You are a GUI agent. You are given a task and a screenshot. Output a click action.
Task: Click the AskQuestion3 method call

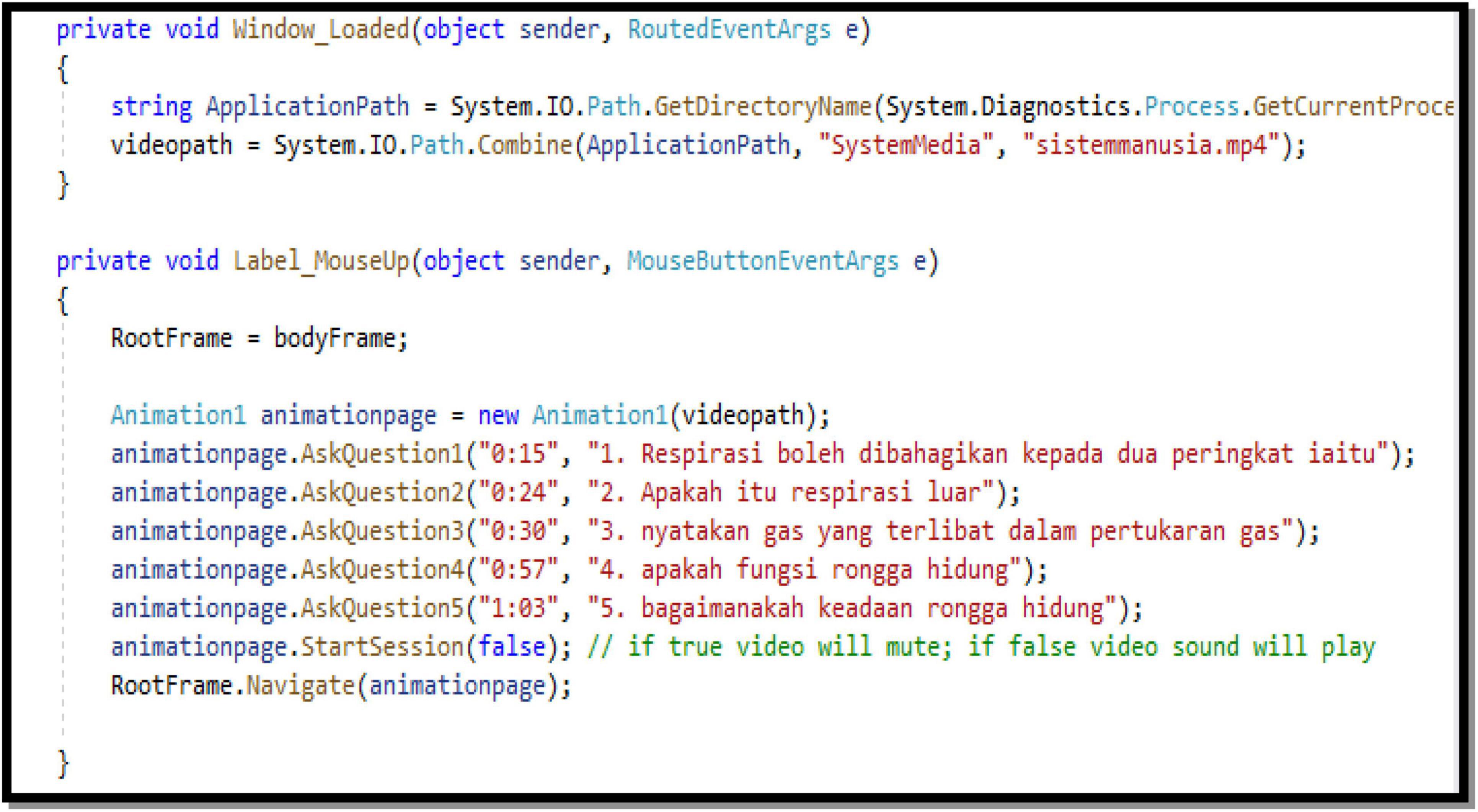(382, 531)
